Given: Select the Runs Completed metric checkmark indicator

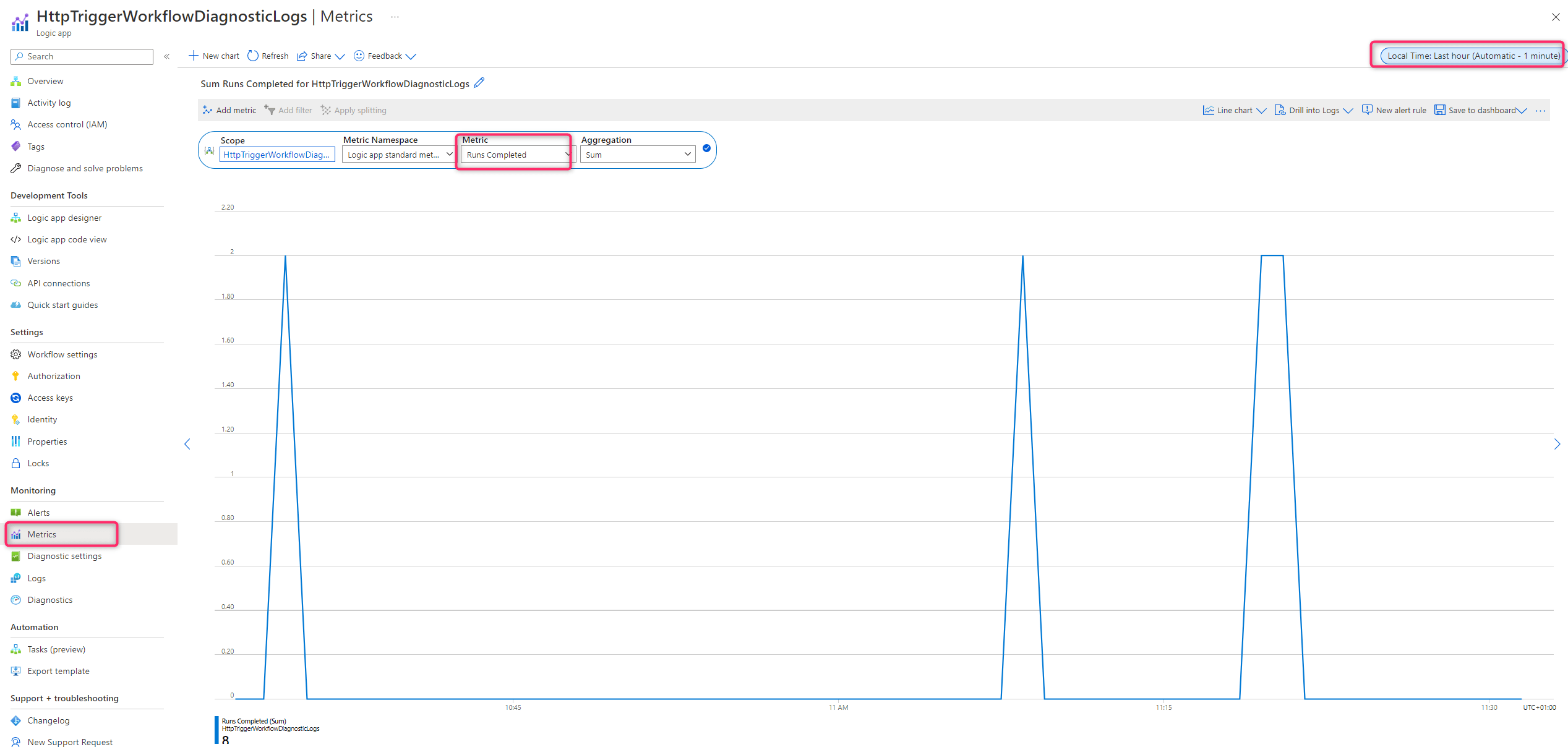Looking at the screenshot, I should 706,148.
